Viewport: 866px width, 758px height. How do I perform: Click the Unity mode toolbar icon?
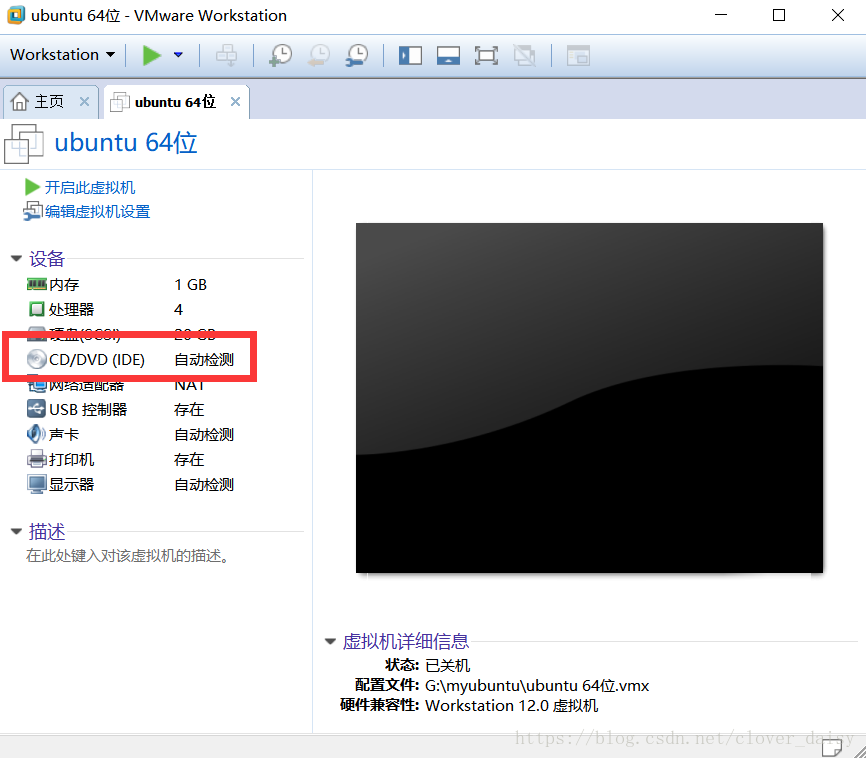(524, 55)
